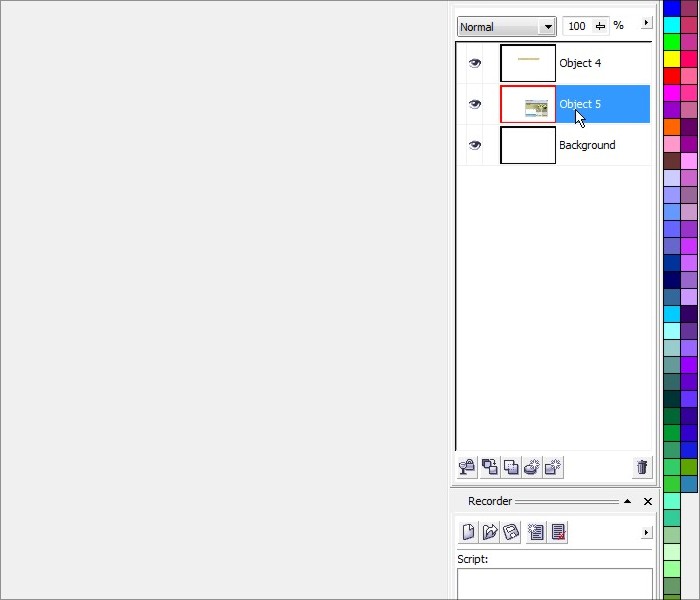Toggle visibility of Object 5
The height and width of the screenshot is (600, 700).
click(x=474, y=104)
